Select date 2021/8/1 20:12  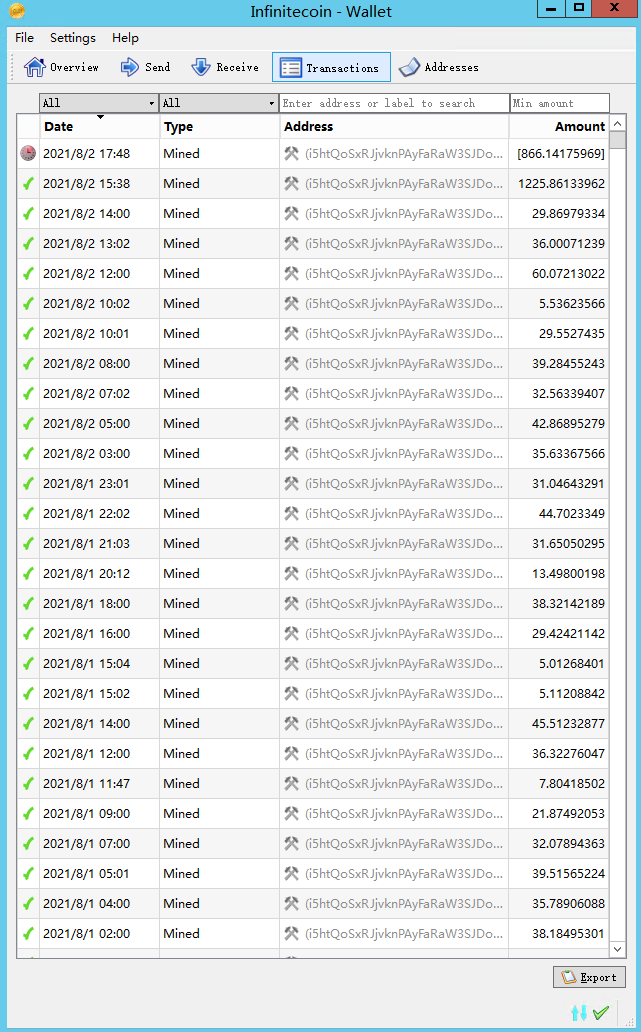86,574
